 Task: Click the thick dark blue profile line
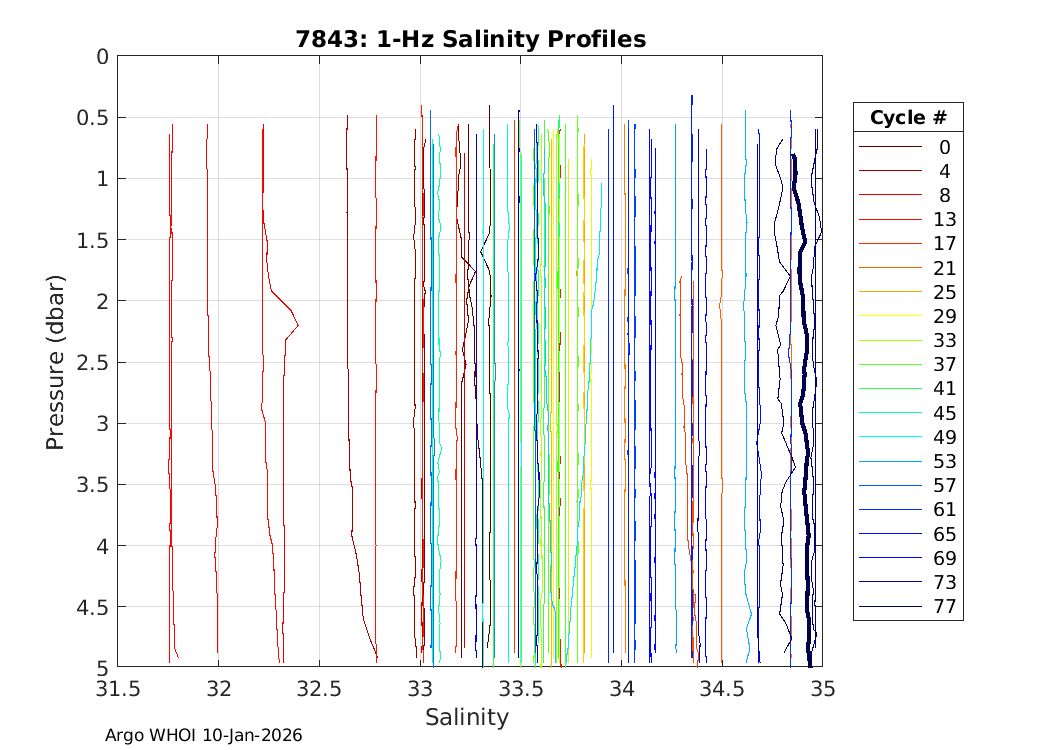pos(804,400)
